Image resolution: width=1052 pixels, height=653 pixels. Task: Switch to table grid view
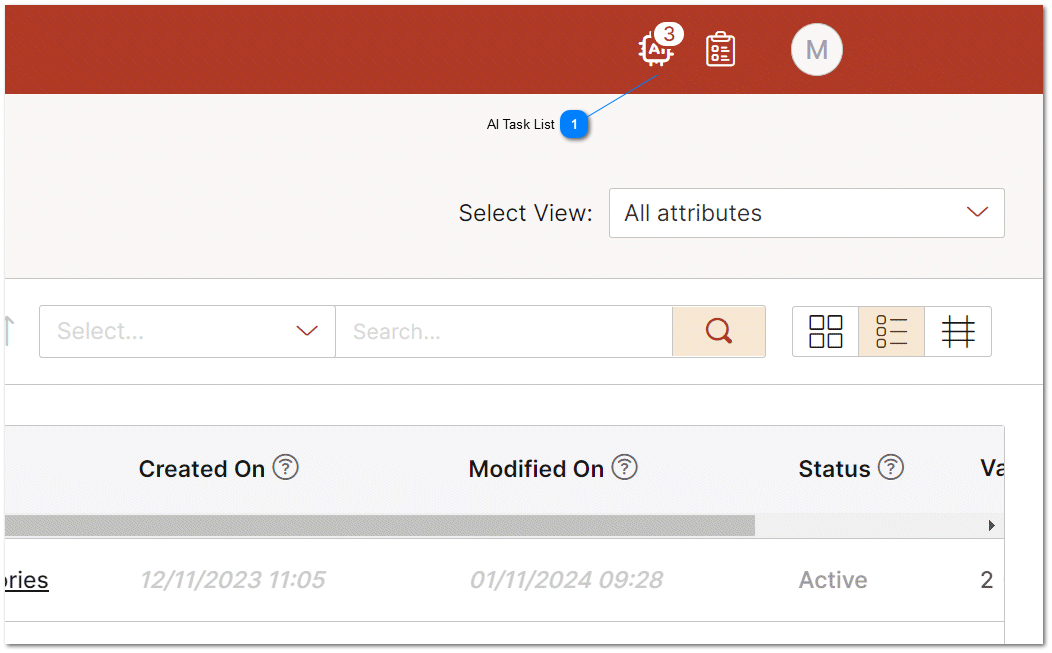point(958,331)
